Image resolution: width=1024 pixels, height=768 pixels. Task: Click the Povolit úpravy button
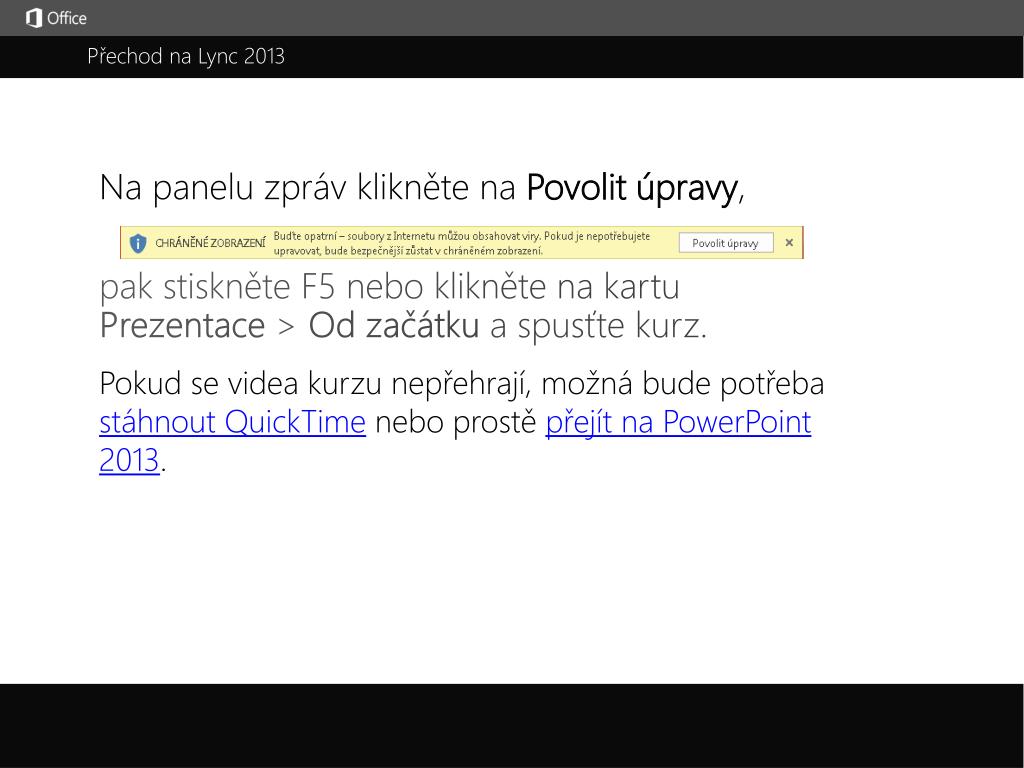[x=726, y=243]
